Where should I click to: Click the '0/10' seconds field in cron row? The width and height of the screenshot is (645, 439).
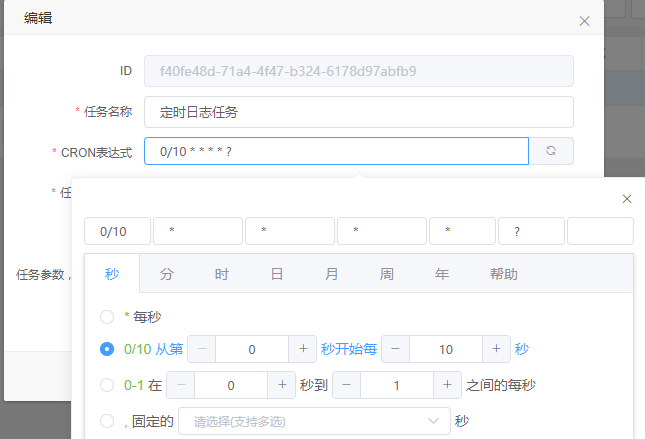[x=117, y=231]
